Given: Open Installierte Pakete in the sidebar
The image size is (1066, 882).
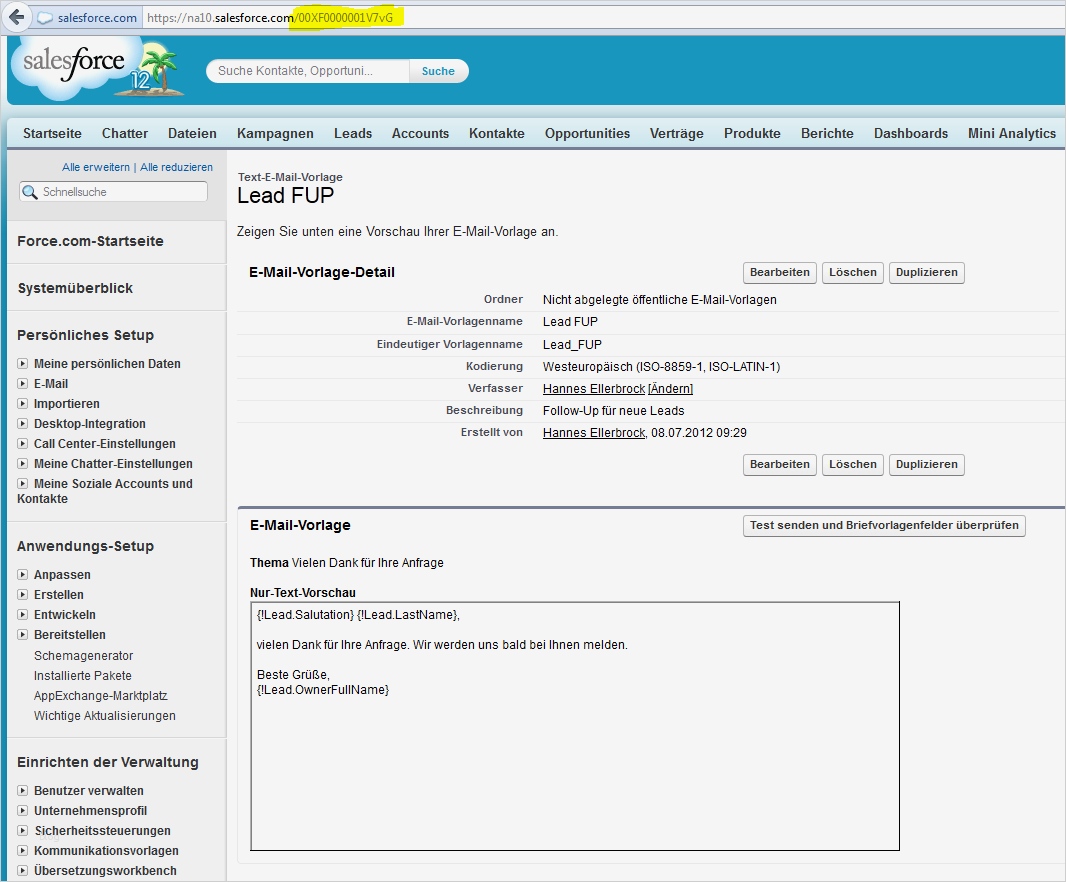Looking at the screenshot, I should [x=83, y=676].
